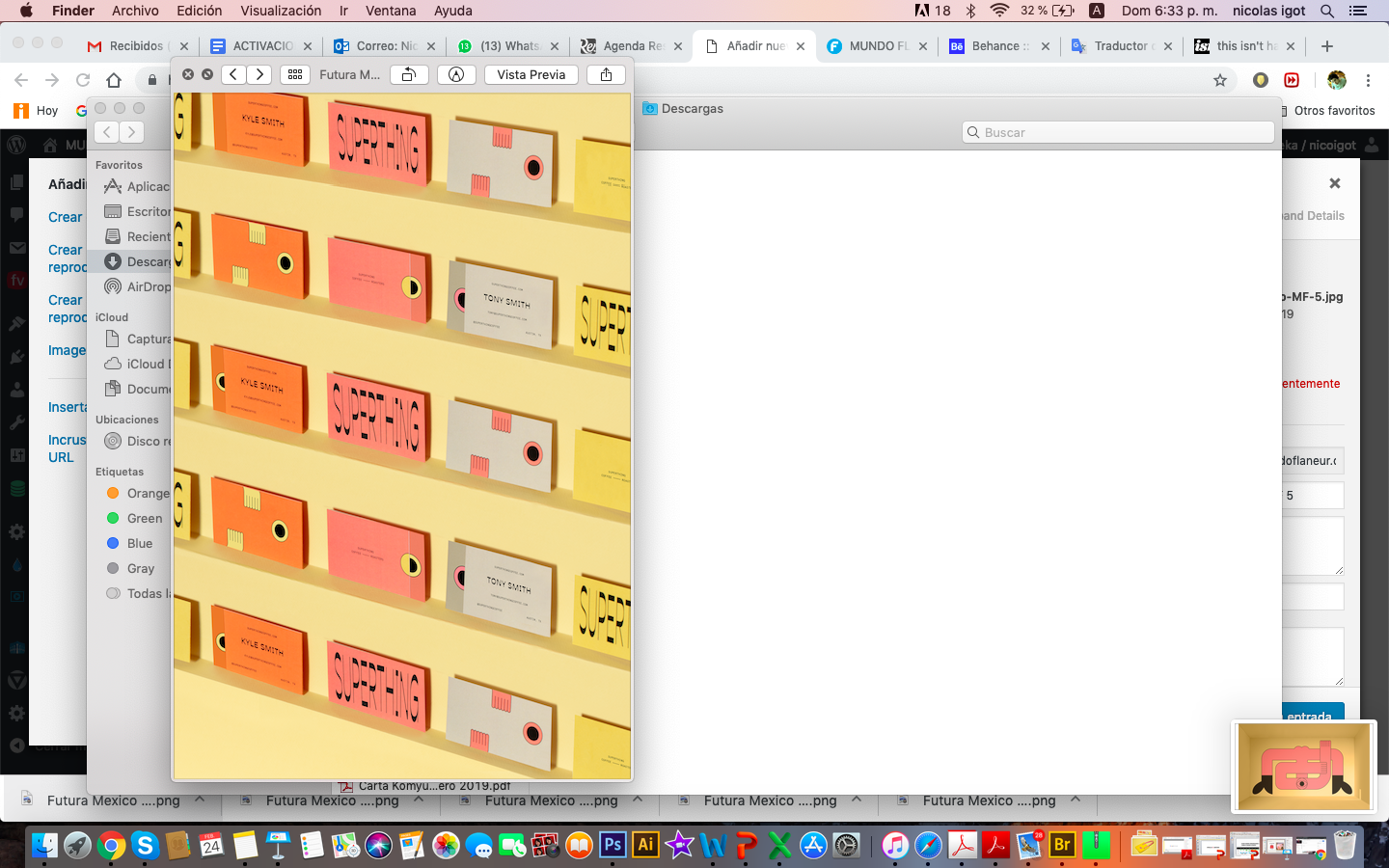Open with Vista Previa button
The image size is (1389, 868).
531,74
